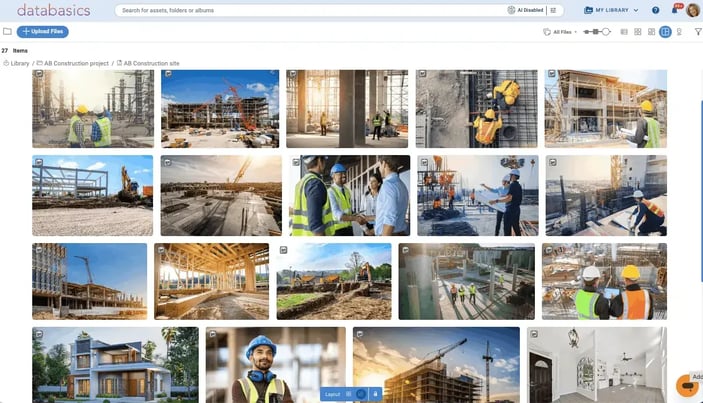Open the folder panel icon beside Upload Files
This screenshot has width=703, height=403.
(7, 31)
